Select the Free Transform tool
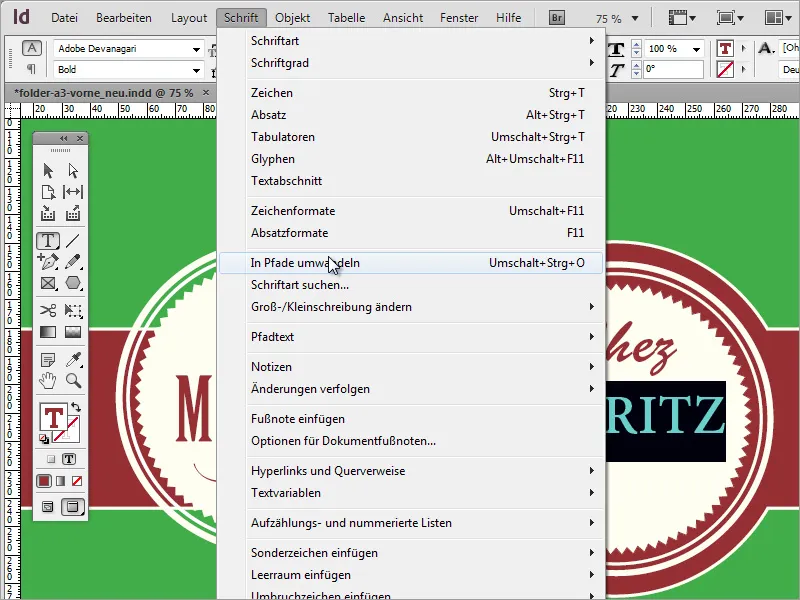The width and height of the screenshot is (800, 600). pyautogui.click(x=73, y=310)
